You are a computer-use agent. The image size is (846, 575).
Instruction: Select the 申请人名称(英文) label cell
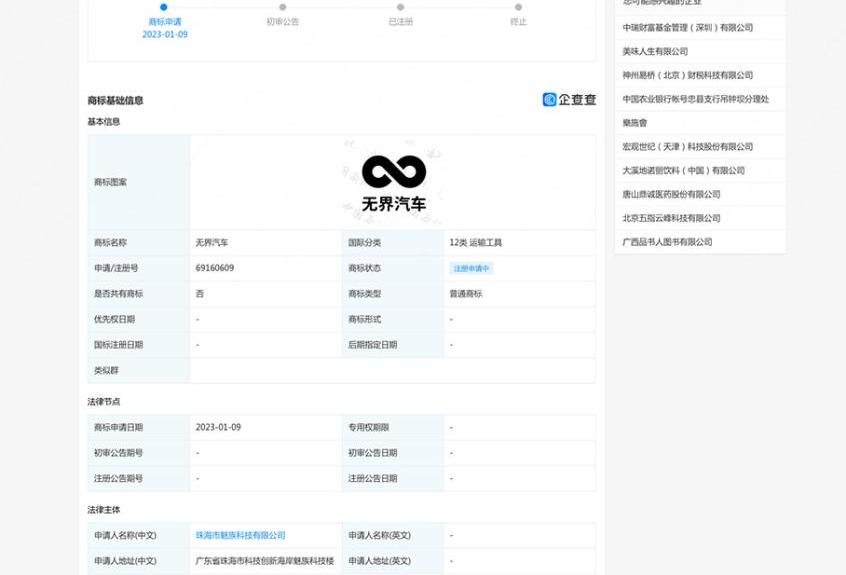tap(393, 536)
